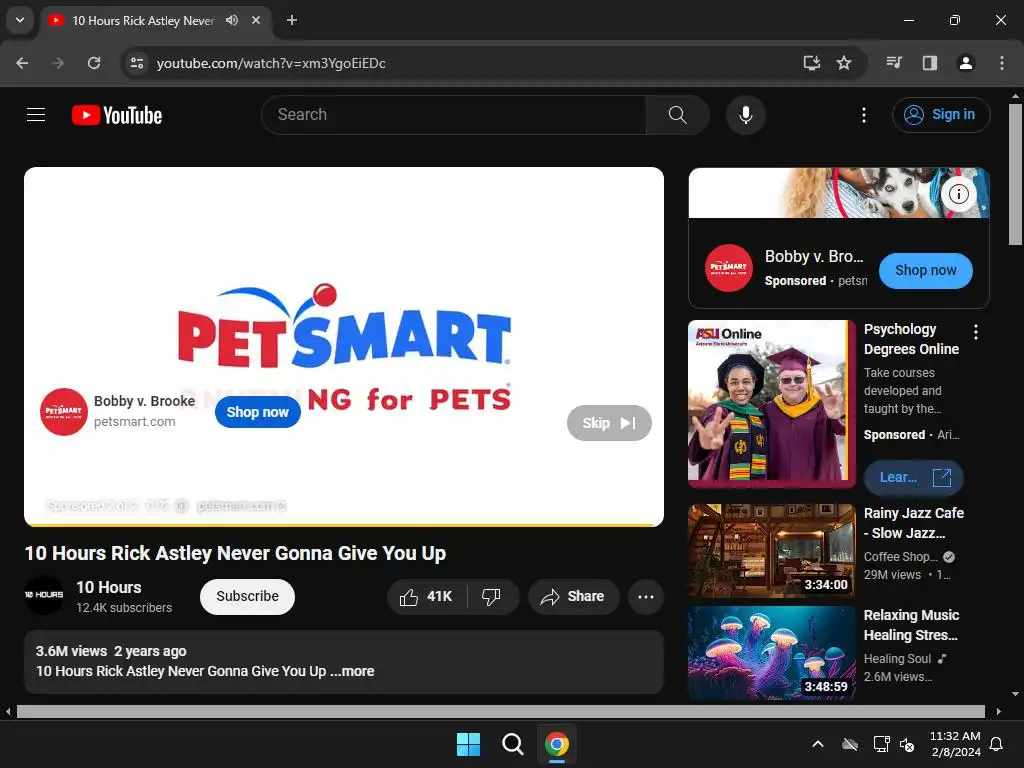Skip the PetSmart ad
The width and height of the screenshot is (1024, 768).
pyautogui.click(x=609, y=423)
